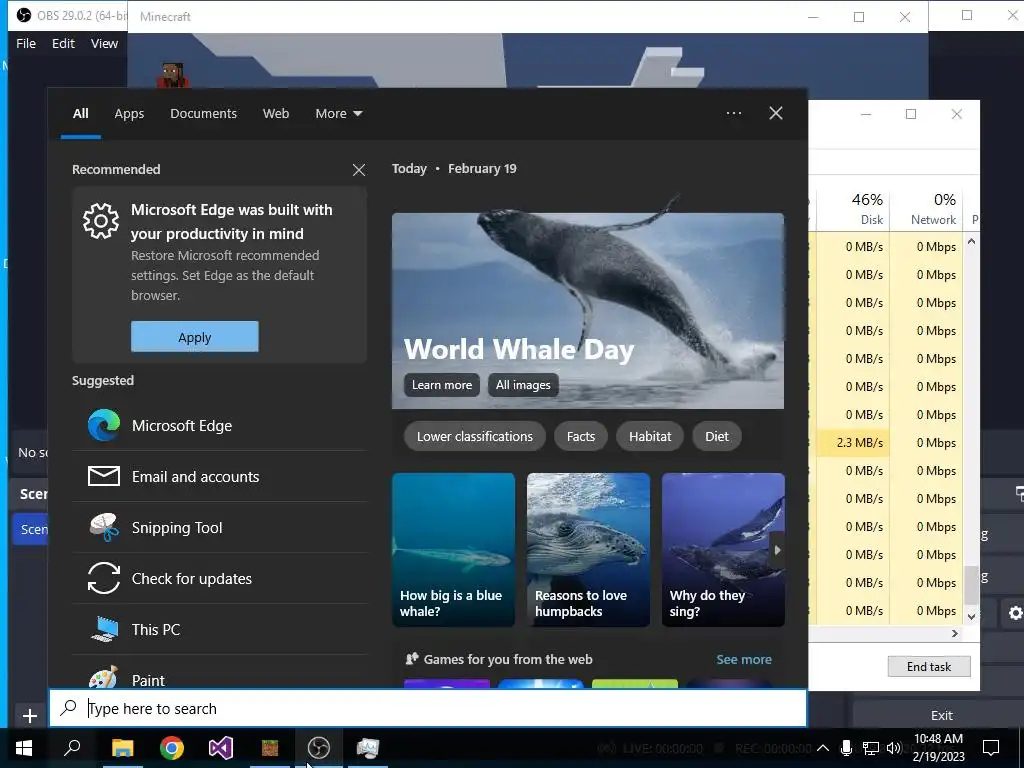Open the notification center icon
The height and width of the screenshot is (768, 1024).
(991, 748)
